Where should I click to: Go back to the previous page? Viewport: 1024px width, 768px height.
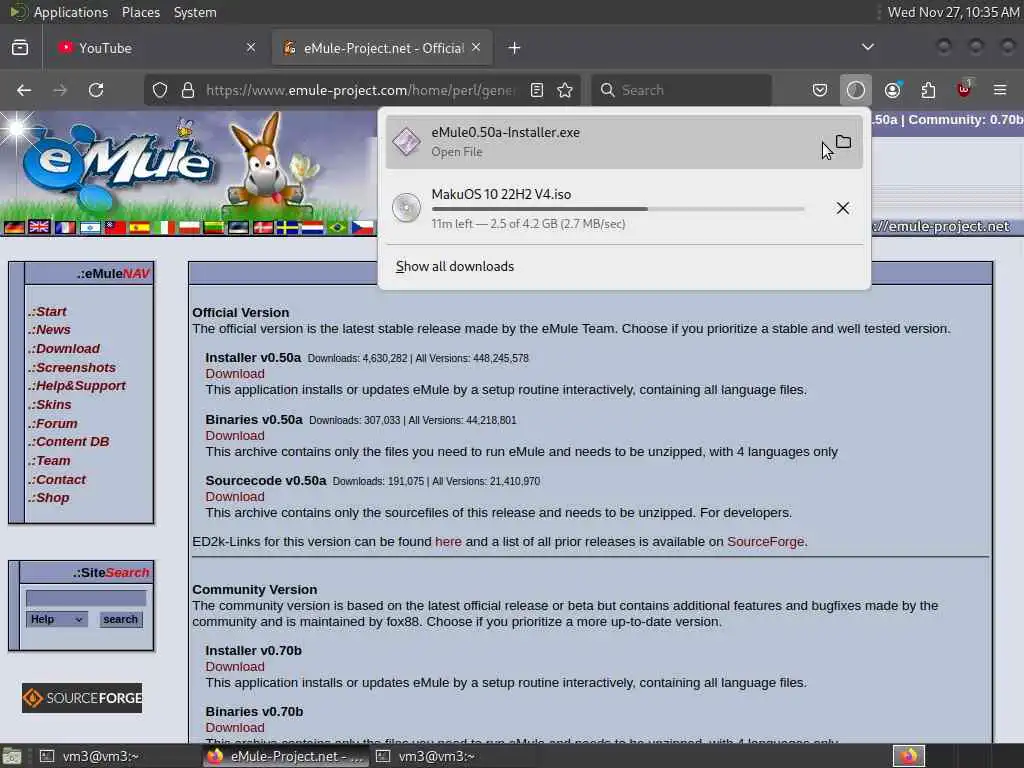click(x=24, y=90)
